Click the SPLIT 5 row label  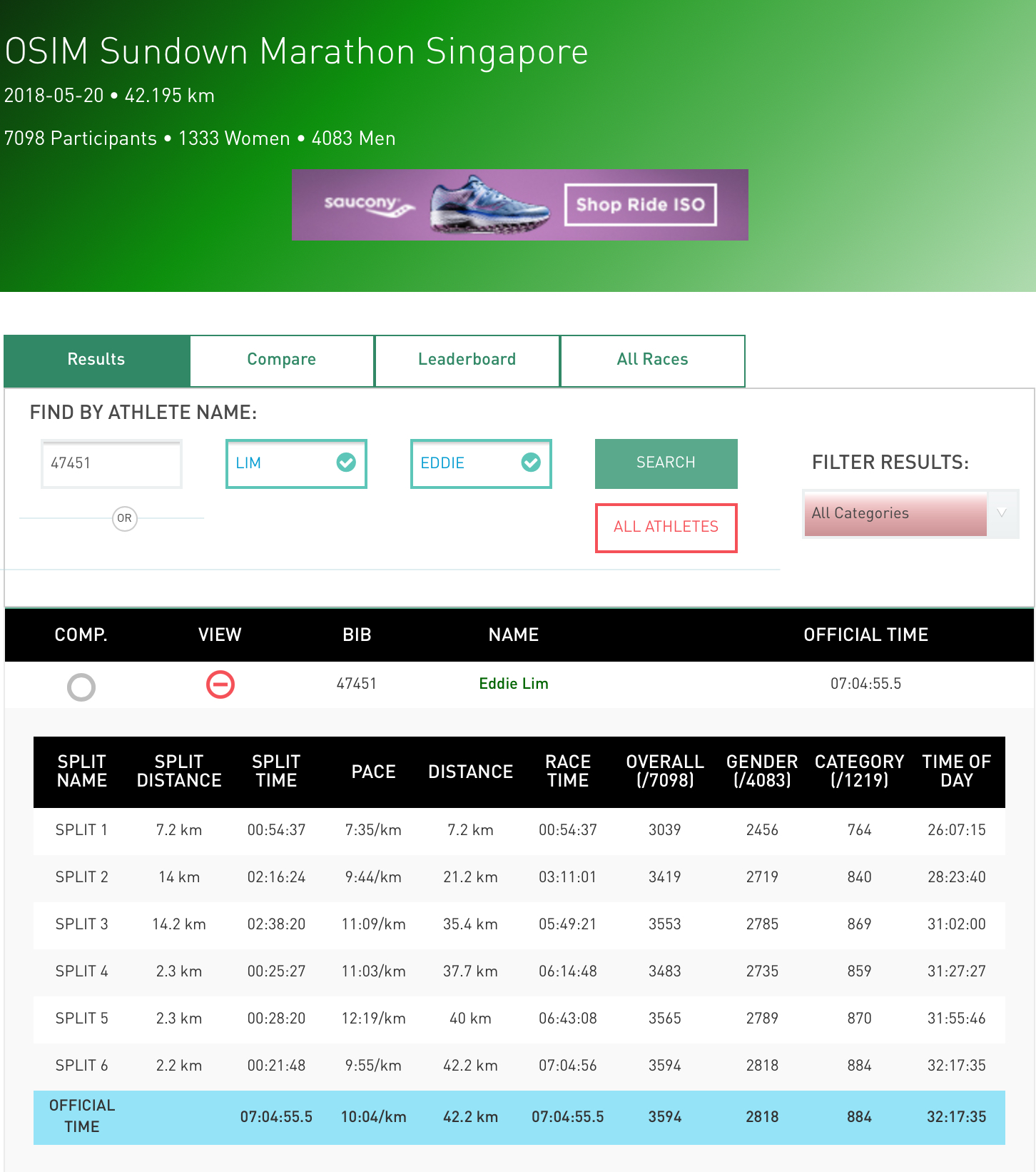pyautogui.click(x=81, y=1019)
